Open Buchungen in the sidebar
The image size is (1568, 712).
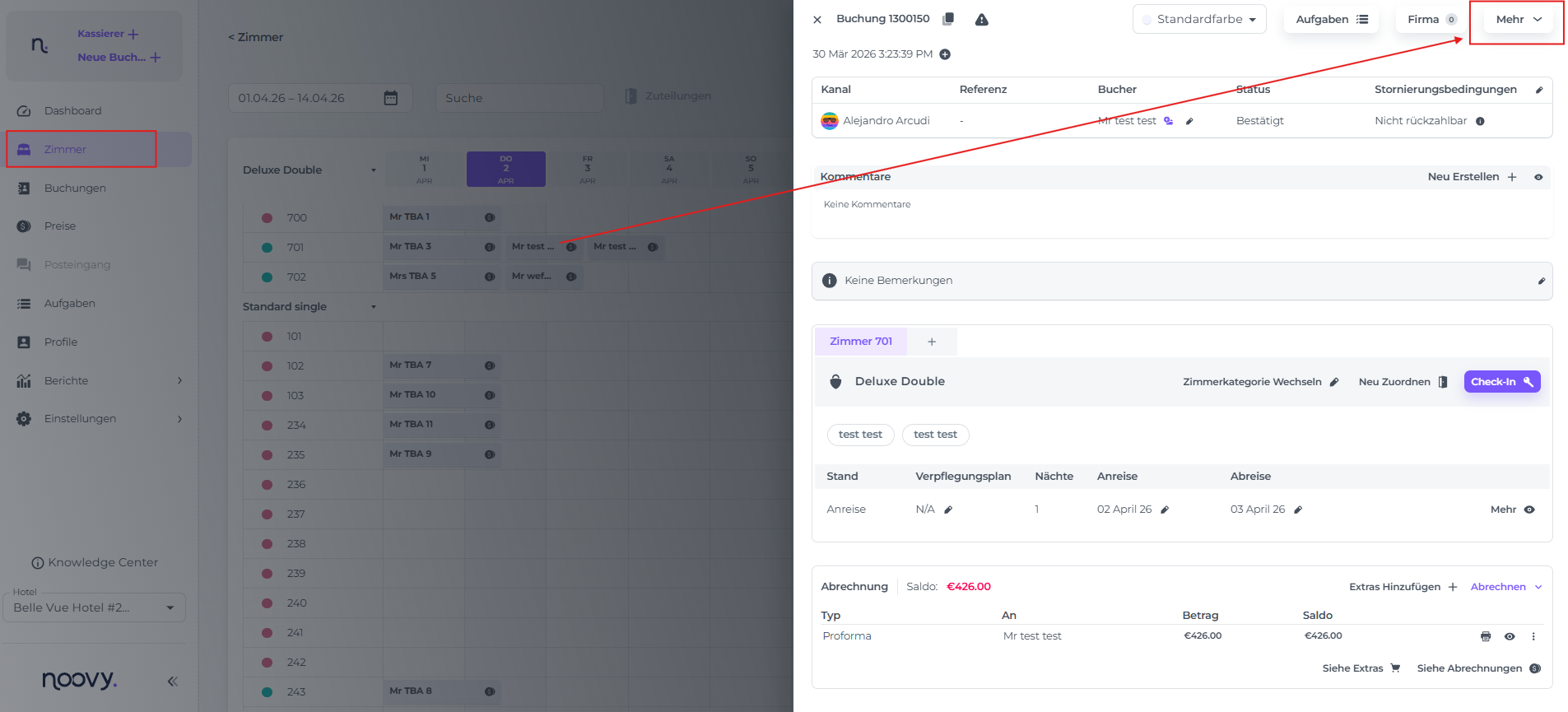[75, 188]
